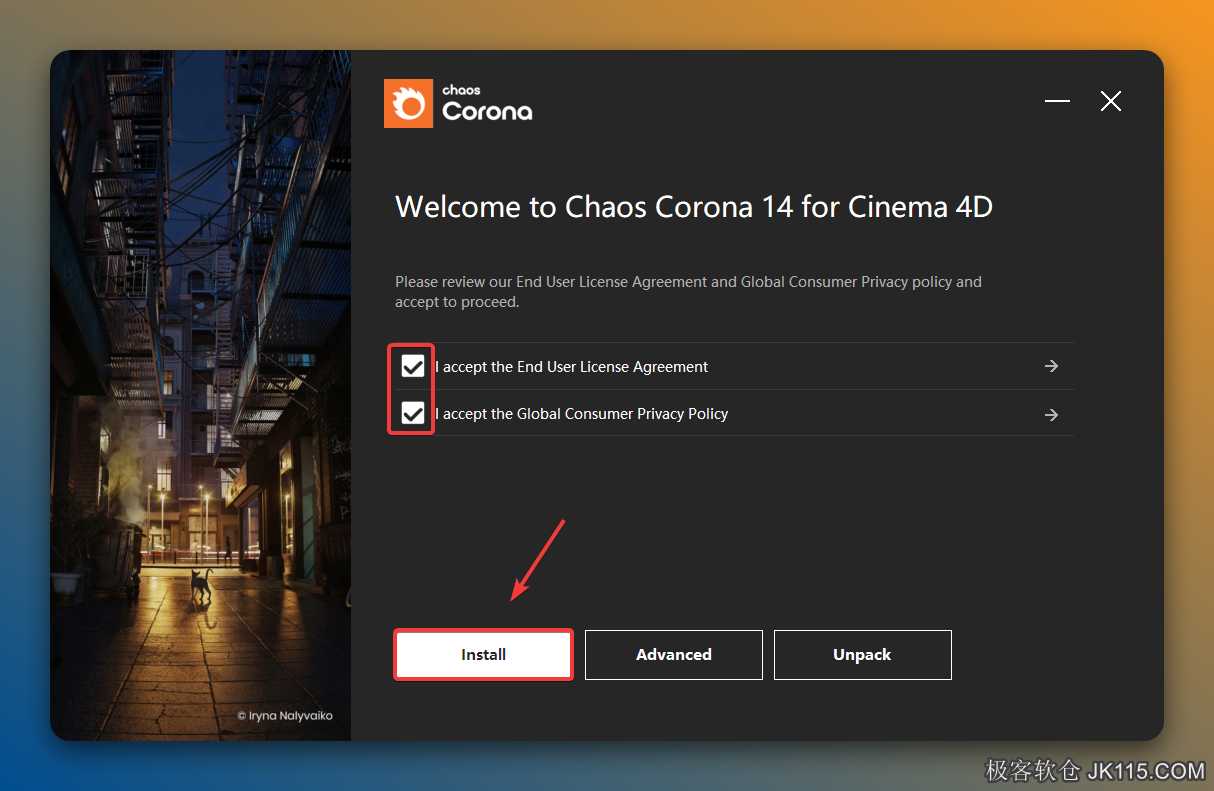Click the orange Chaos Corona flame logo
The image size is (1214, 791).
408,103
